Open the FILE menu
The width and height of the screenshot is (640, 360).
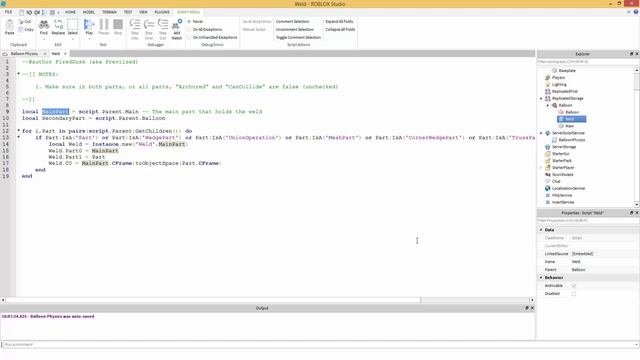point(8,12)
